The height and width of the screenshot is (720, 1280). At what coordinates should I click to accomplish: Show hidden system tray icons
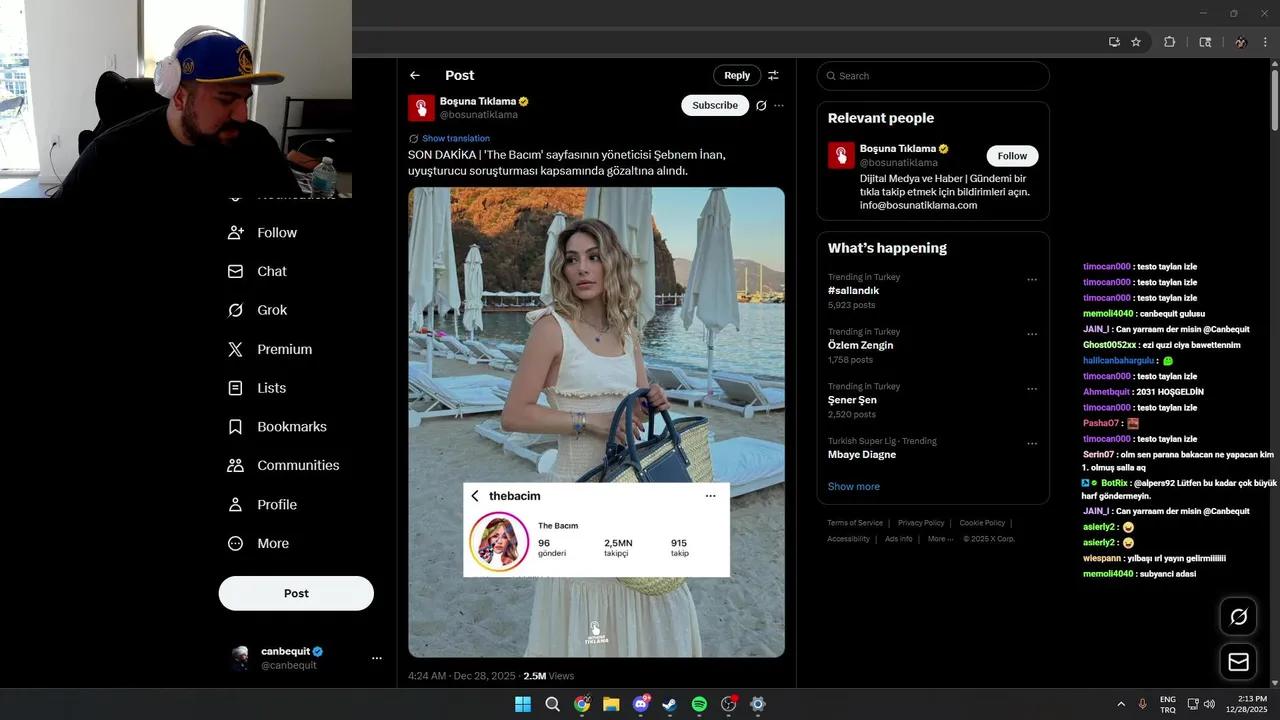[1121, 704]
